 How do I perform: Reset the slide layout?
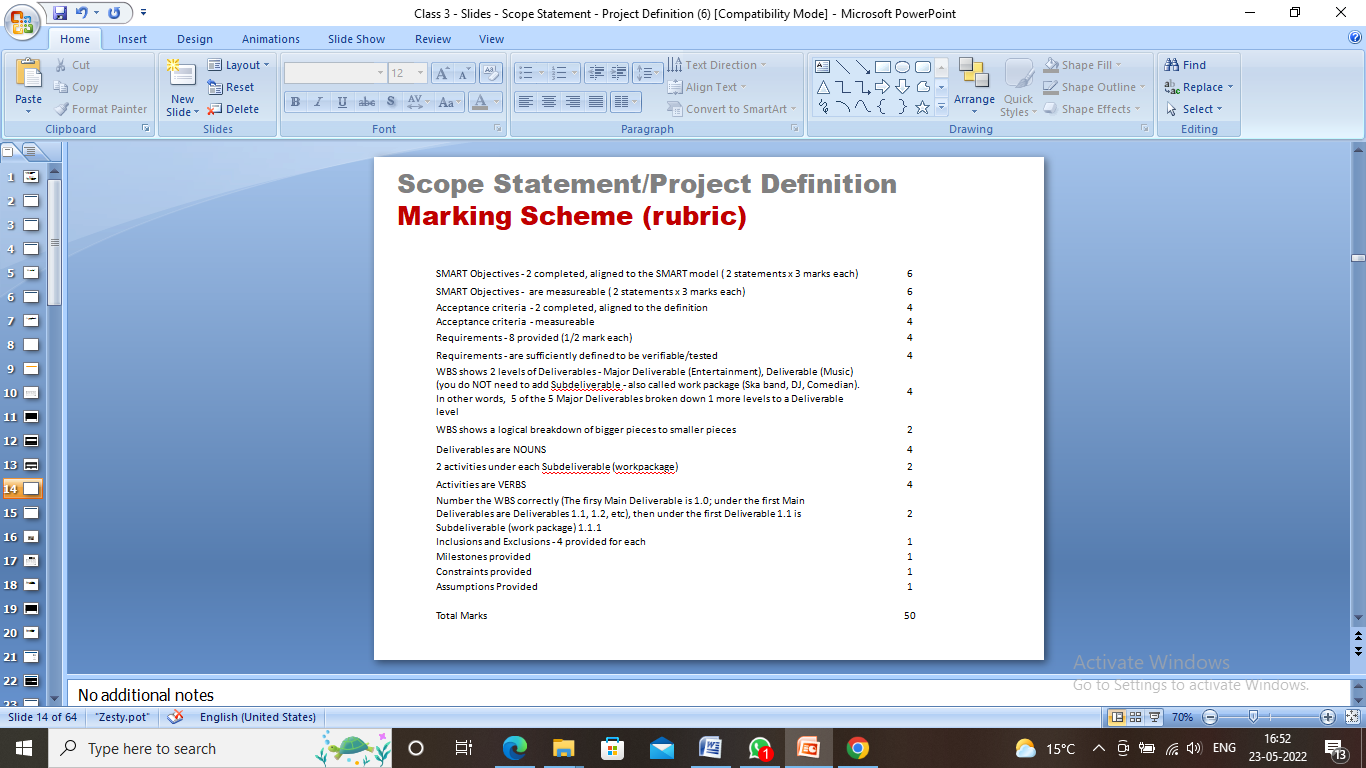(x=232, y=87)
